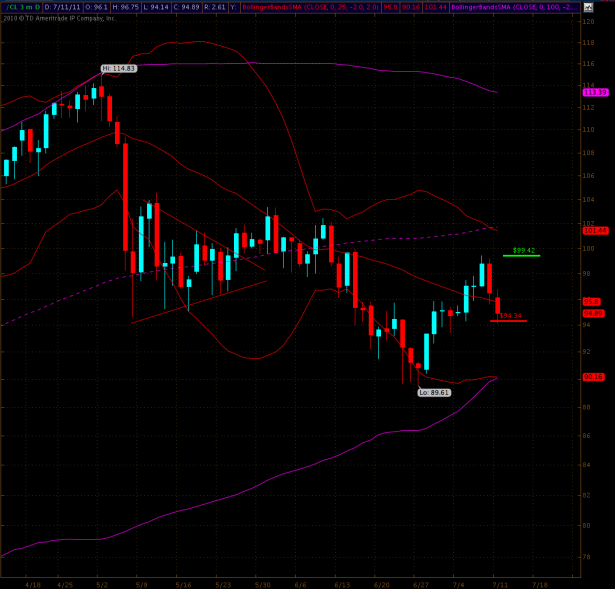Click the small icon at top-right corner
The height and width of the screenshot is (589, 615).
click(x=608, y=6)
